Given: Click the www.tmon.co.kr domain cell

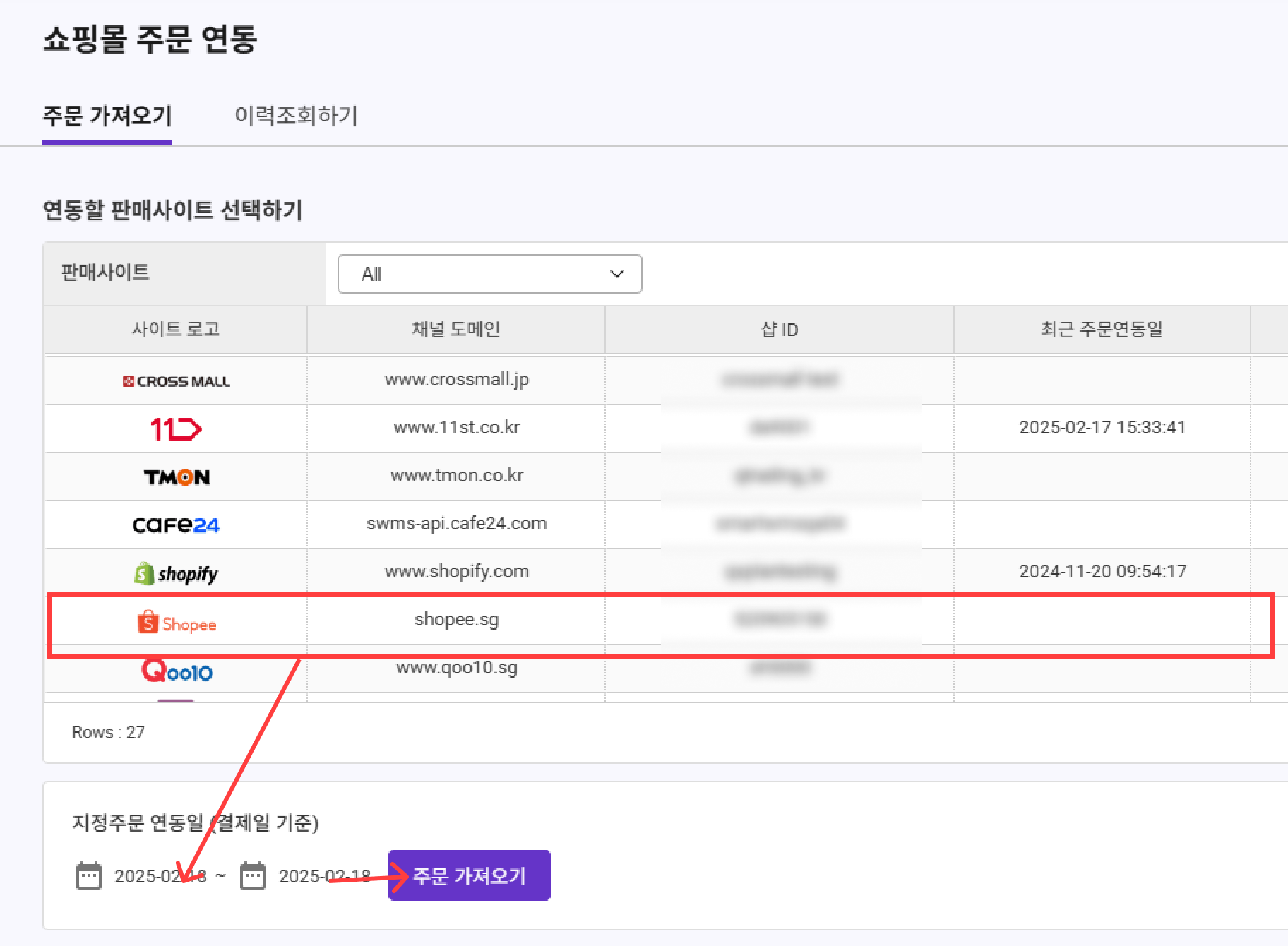Looking at the screenshot, I should pos(457,476).
